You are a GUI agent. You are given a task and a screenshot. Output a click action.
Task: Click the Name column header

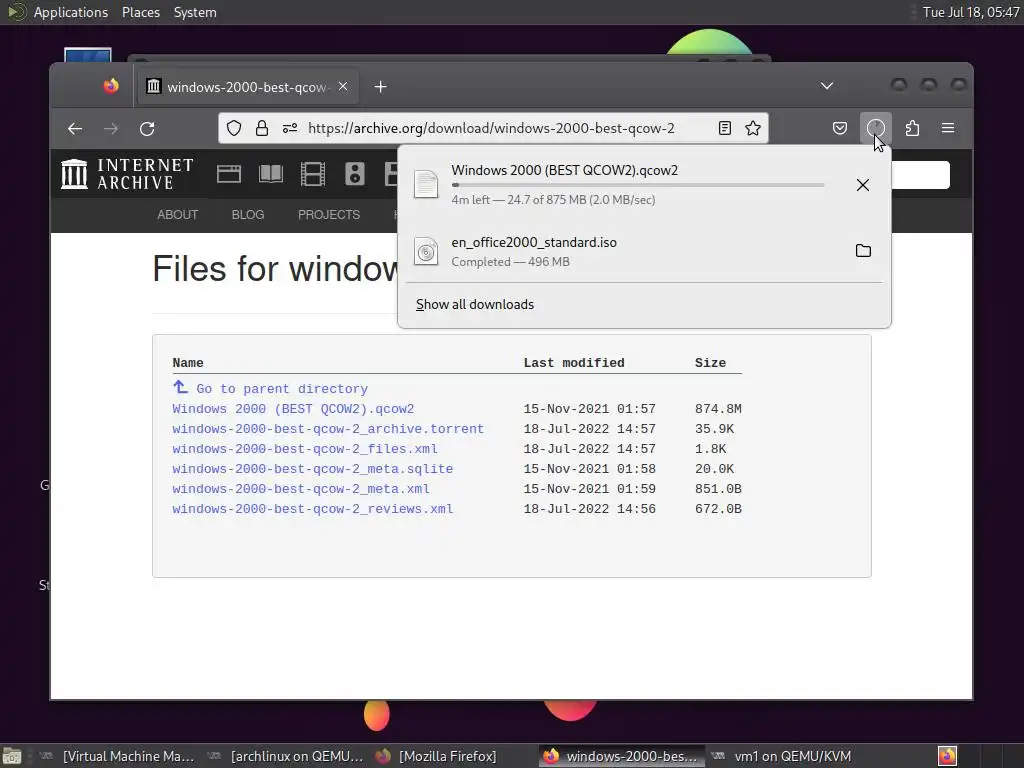188,363
